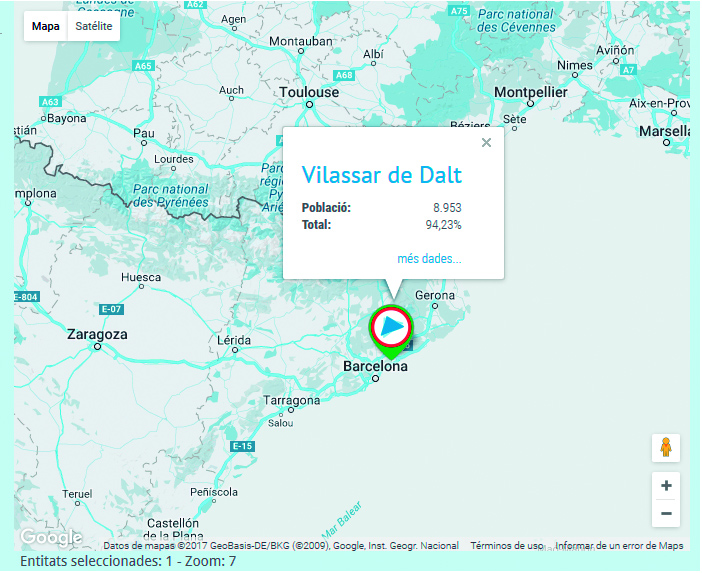Click the Vilassar de Dalt popup title
The height and width of the screenshot is (573, 702).
[x=381, y=175]
